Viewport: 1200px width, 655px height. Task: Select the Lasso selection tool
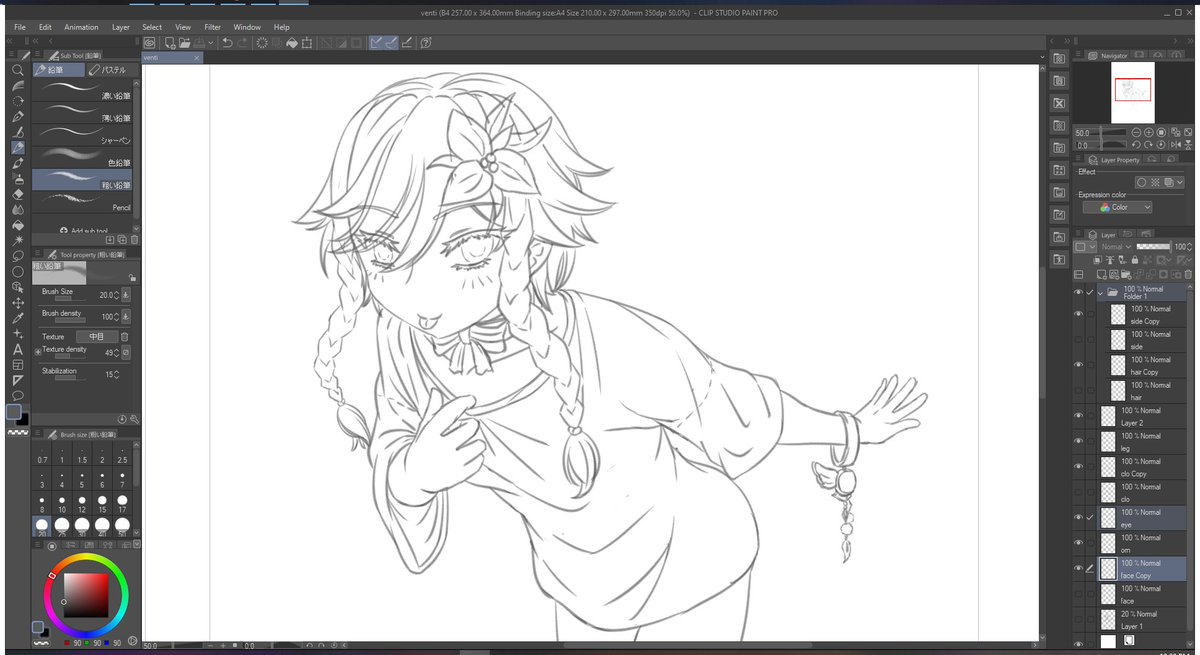pos(18,256)
